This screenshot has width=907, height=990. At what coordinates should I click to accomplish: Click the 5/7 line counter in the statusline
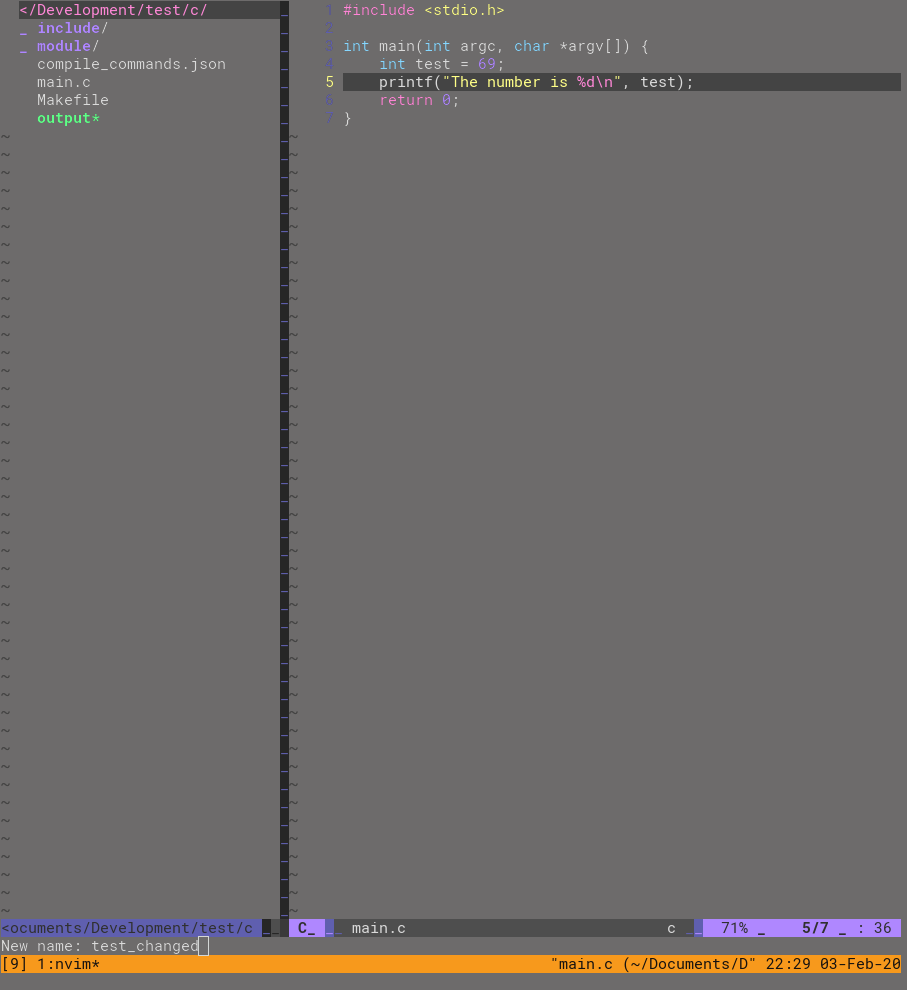815,928
